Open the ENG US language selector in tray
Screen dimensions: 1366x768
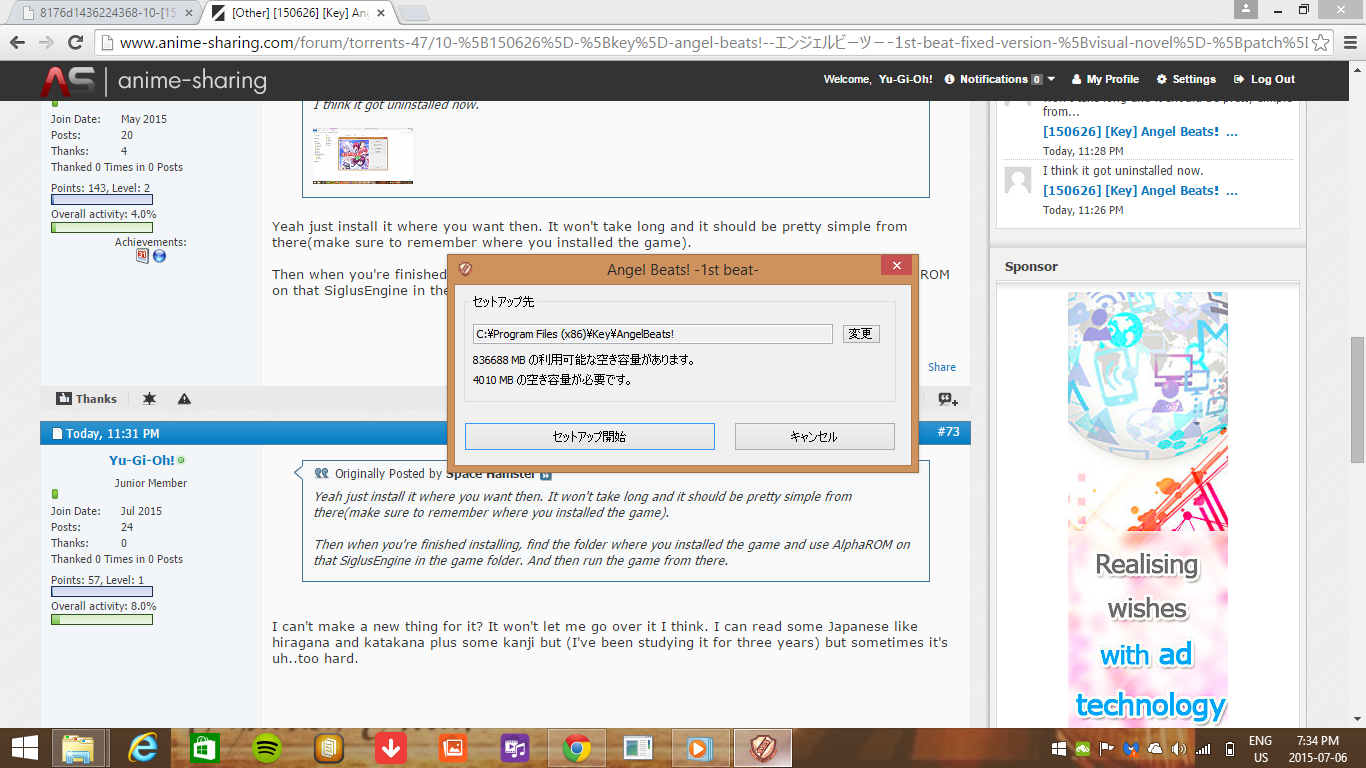coord(1260,748)
